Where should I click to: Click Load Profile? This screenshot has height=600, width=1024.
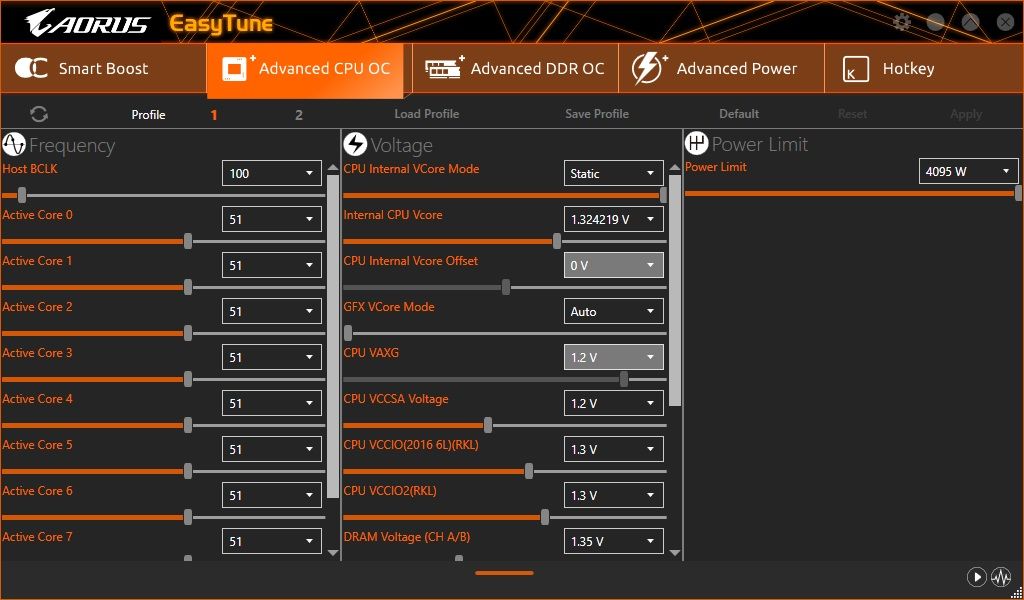click(x=426, y=114)
